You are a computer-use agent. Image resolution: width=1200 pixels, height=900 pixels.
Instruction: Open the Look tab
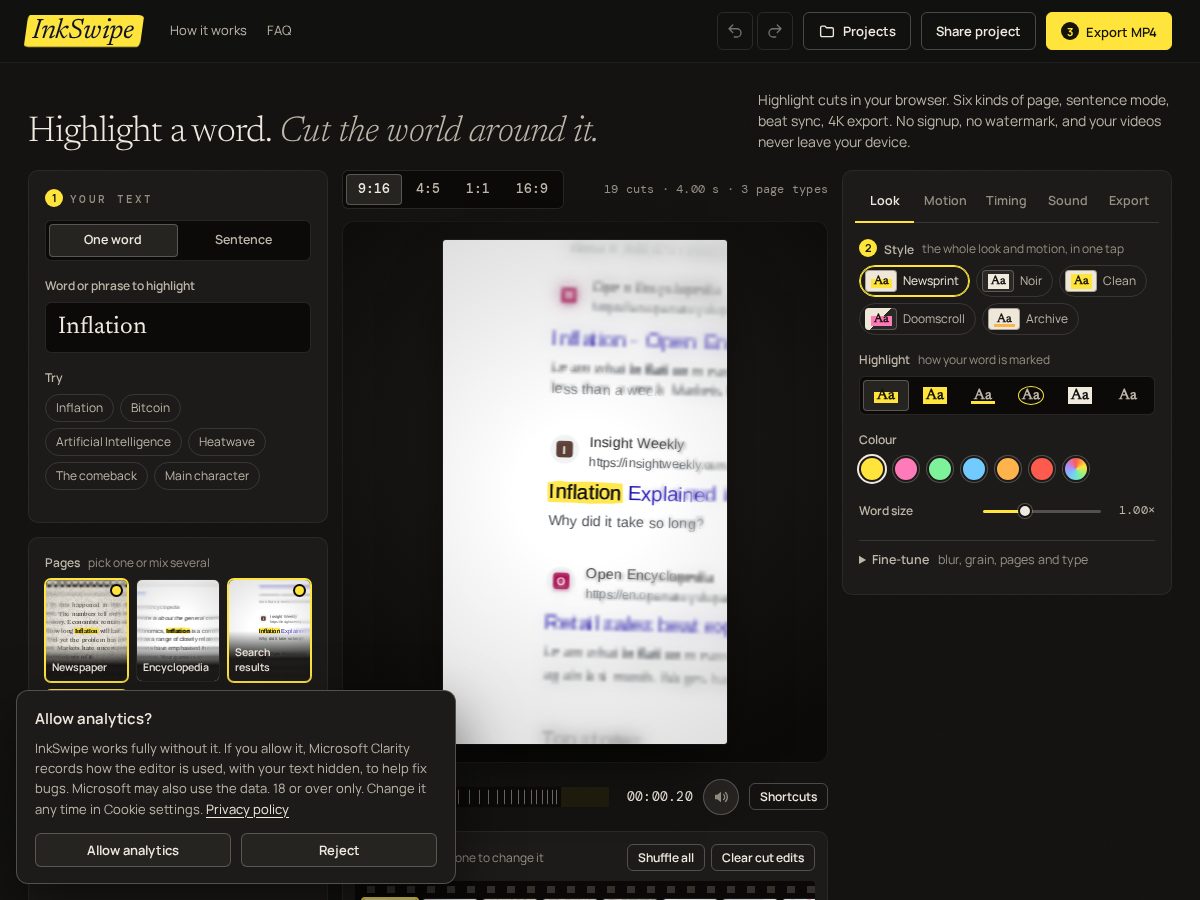[x=885, y=201]
